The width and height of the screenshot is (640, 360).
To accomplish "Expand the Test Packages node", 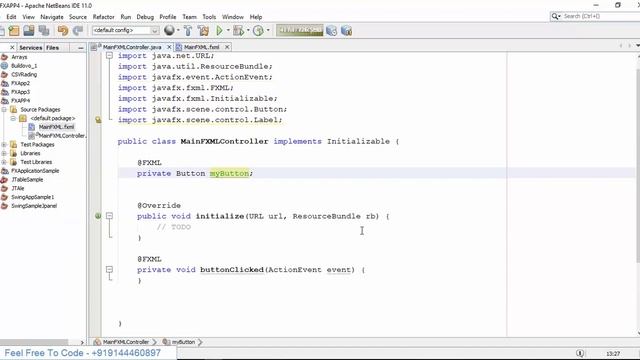I will pos(4,144).
